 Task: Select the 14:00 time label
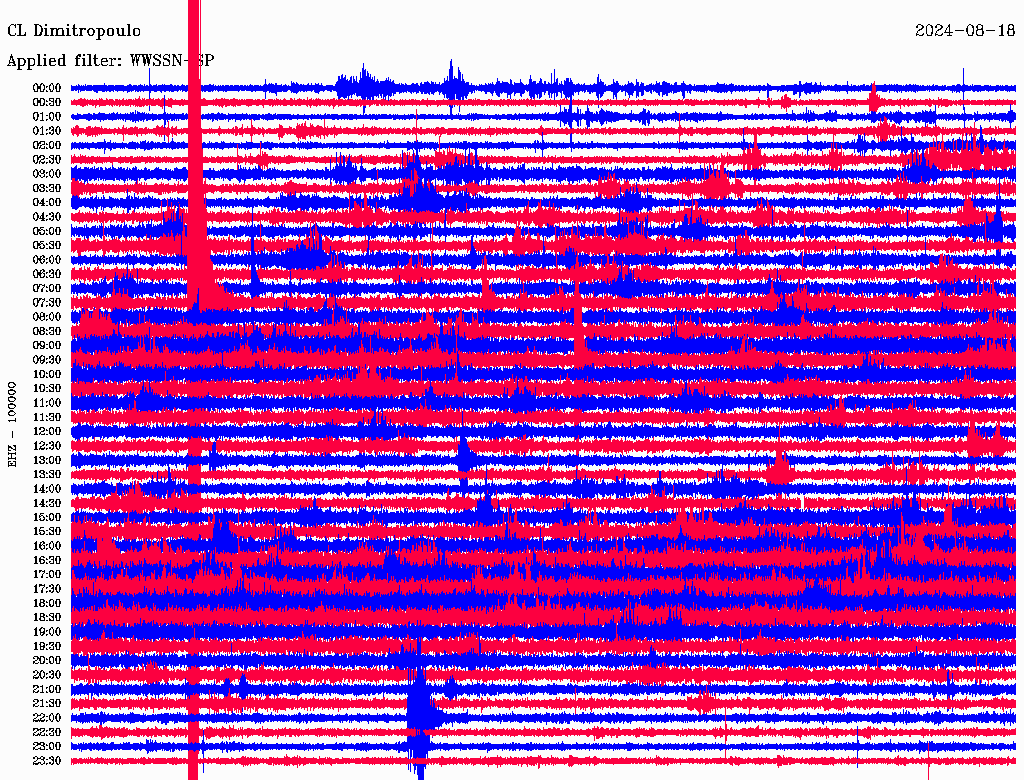click(47, 489)
